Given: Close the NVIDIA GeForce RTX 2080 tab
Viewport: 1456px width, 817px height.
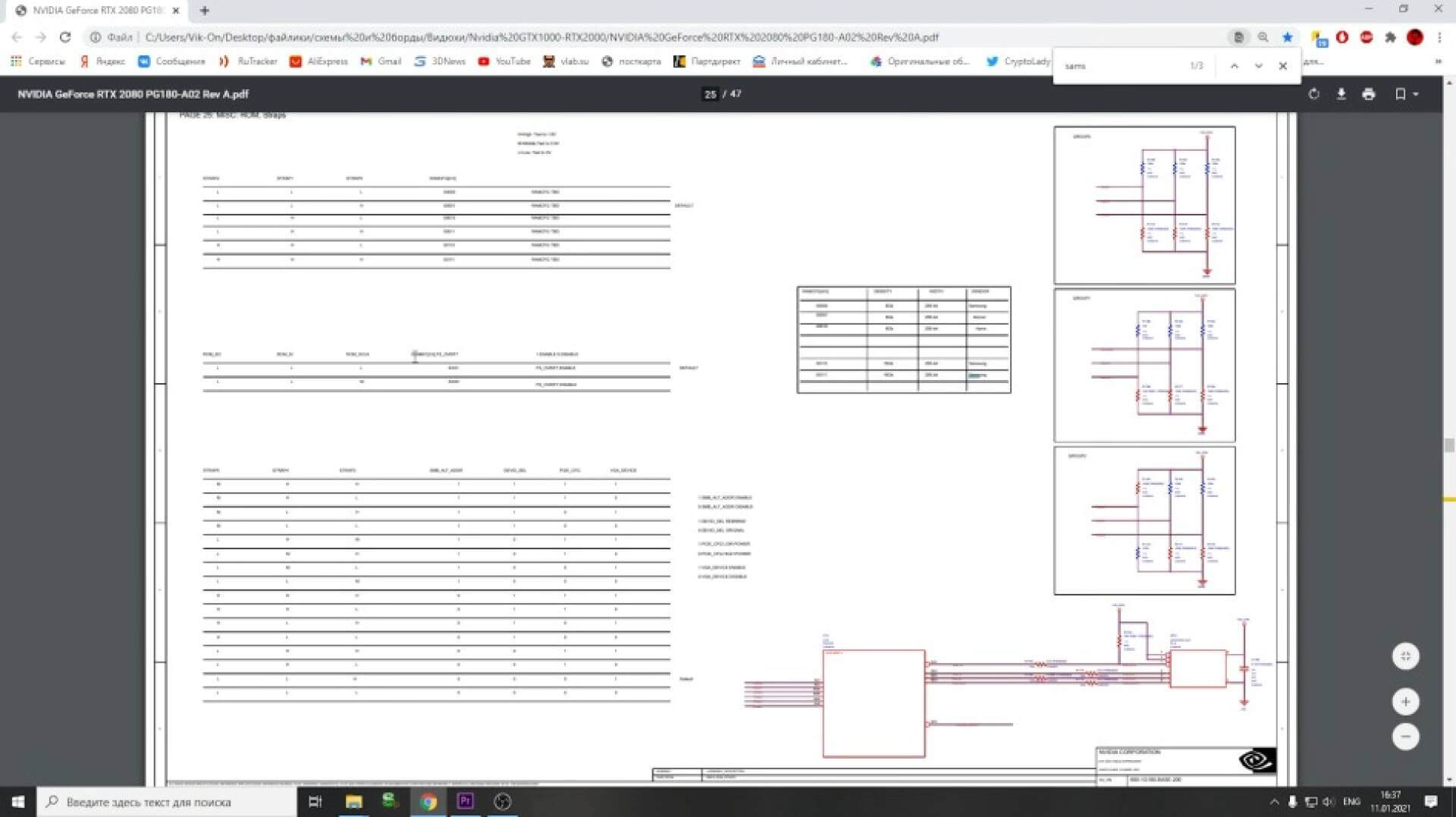Looking at the screenshot, I should coord(175,11).
